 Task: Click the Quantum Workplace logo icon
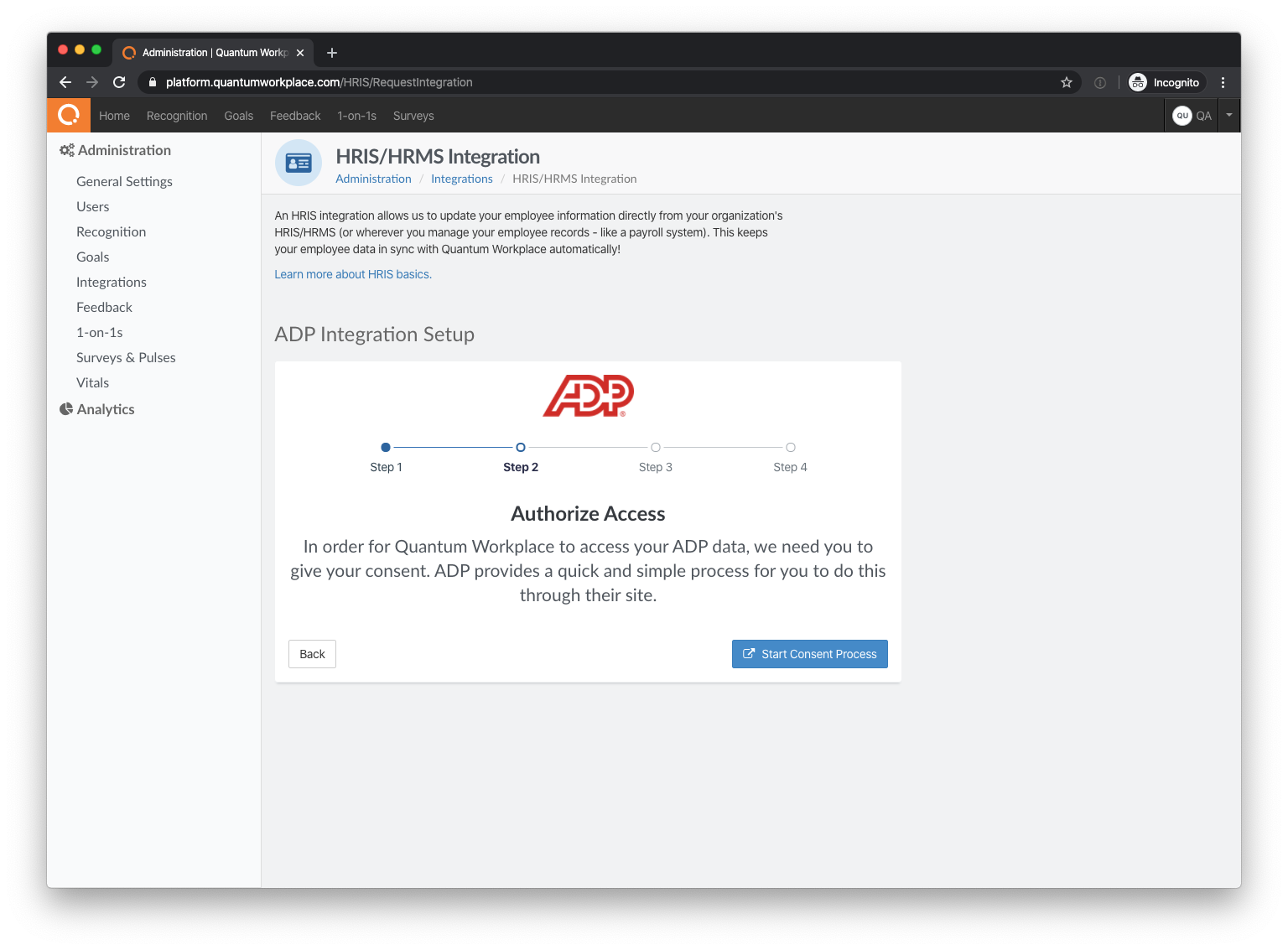(x=68, y=115)
